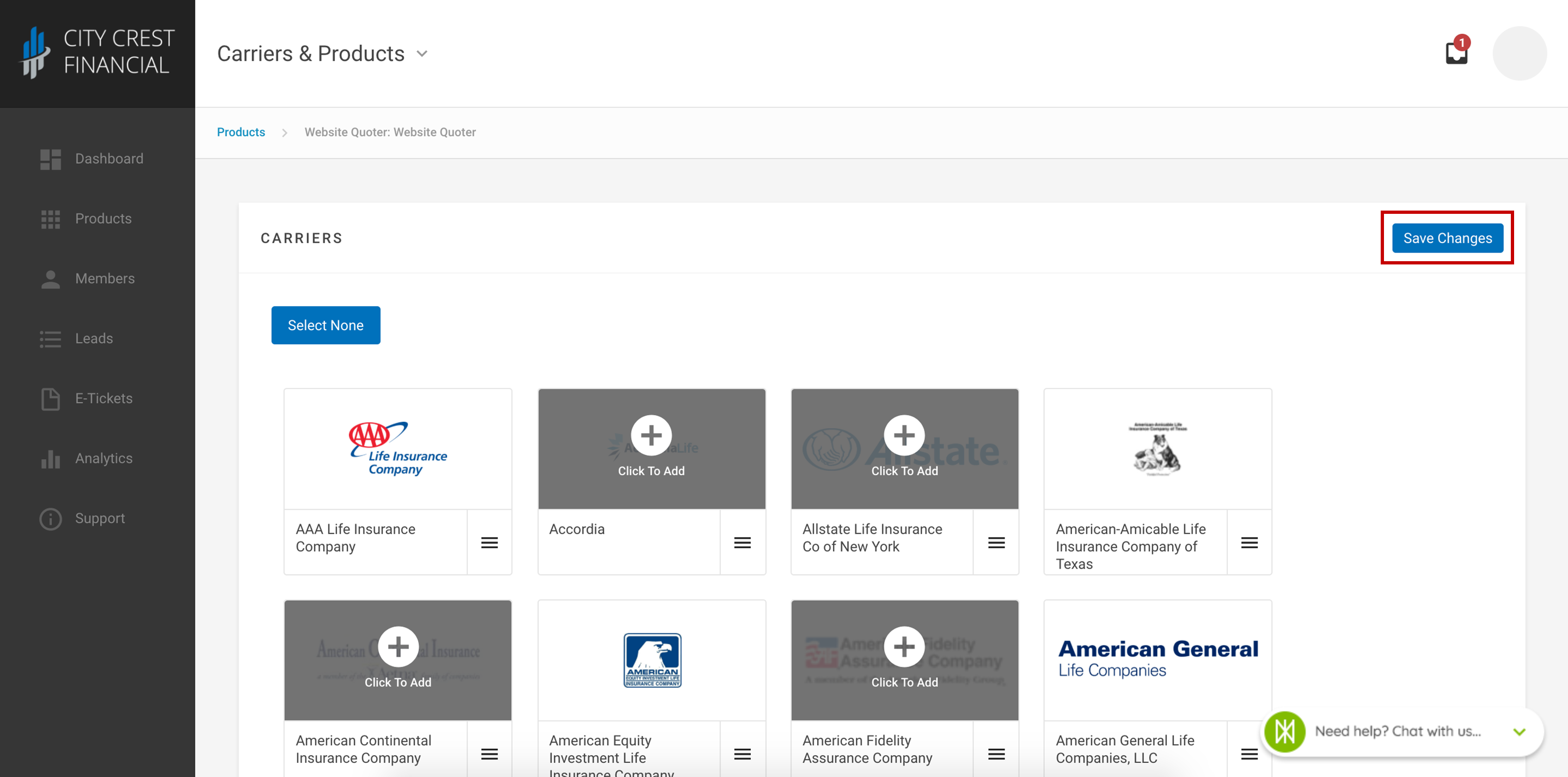1568x777 pixels.
Task: Add American Continental Insurance via plus tile
Action: coord(398,660)
